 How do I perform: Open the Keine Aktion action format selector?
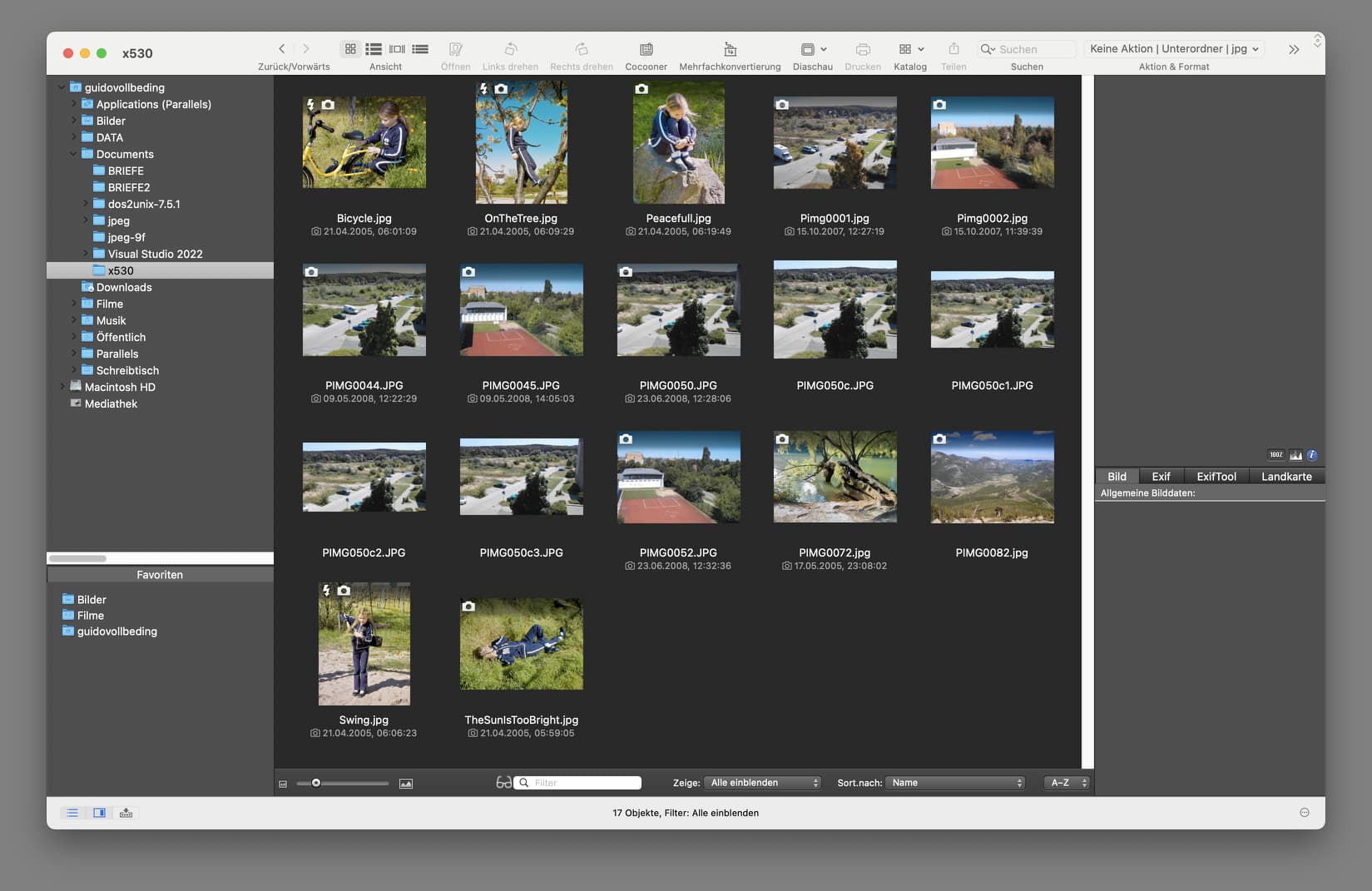click(1174, 49)
